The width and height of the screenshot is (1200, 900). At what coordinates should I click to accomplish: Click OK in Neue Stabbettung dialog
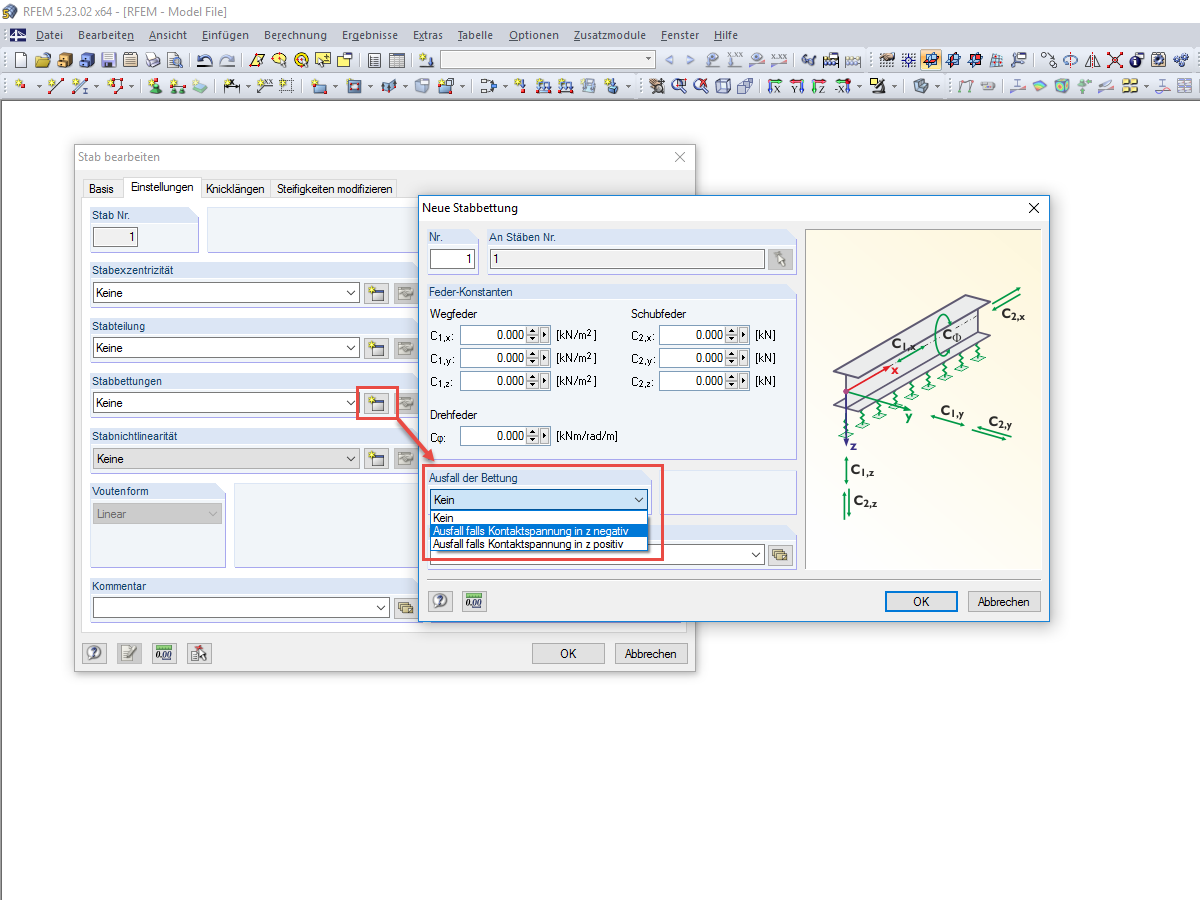click(921, 602)
